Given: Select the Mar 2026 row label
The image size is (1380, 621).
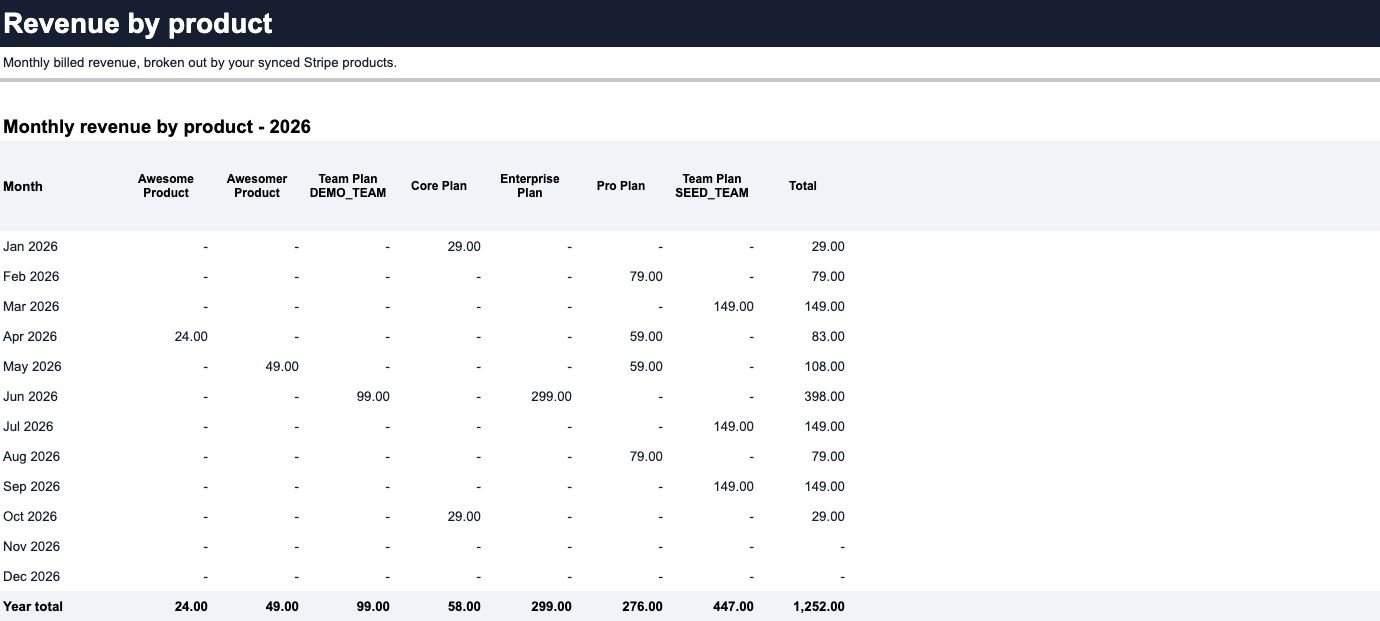Looking at the screenshot, I should click(x=31, y=306).
